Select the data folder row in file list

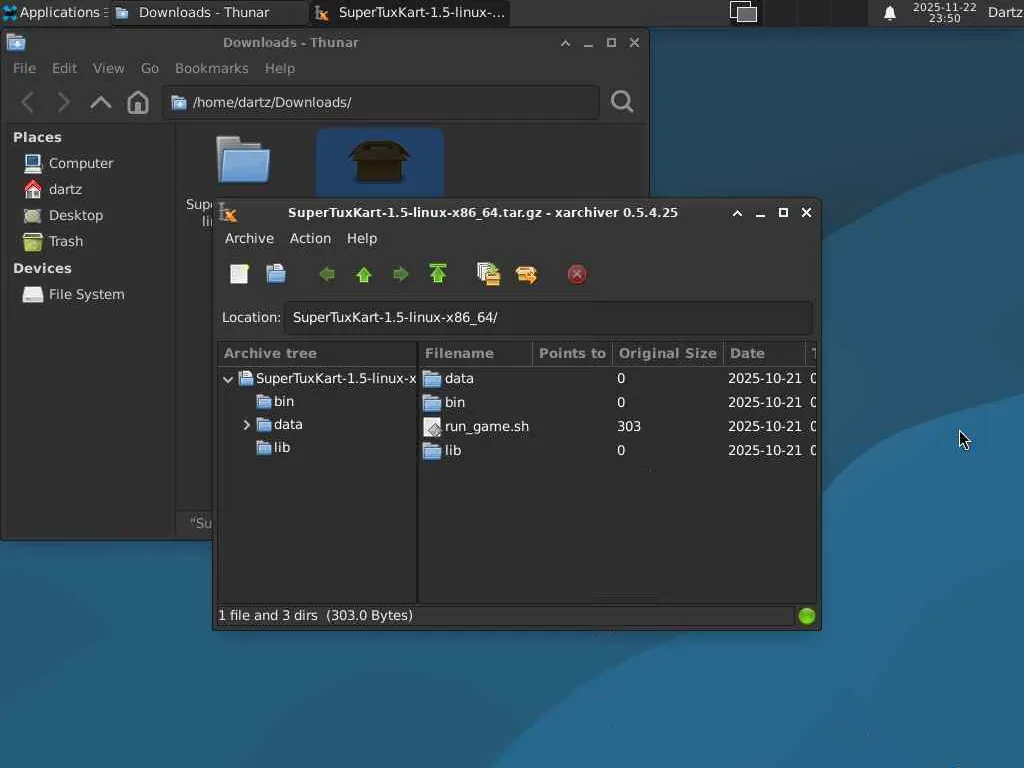click(617, 379)
